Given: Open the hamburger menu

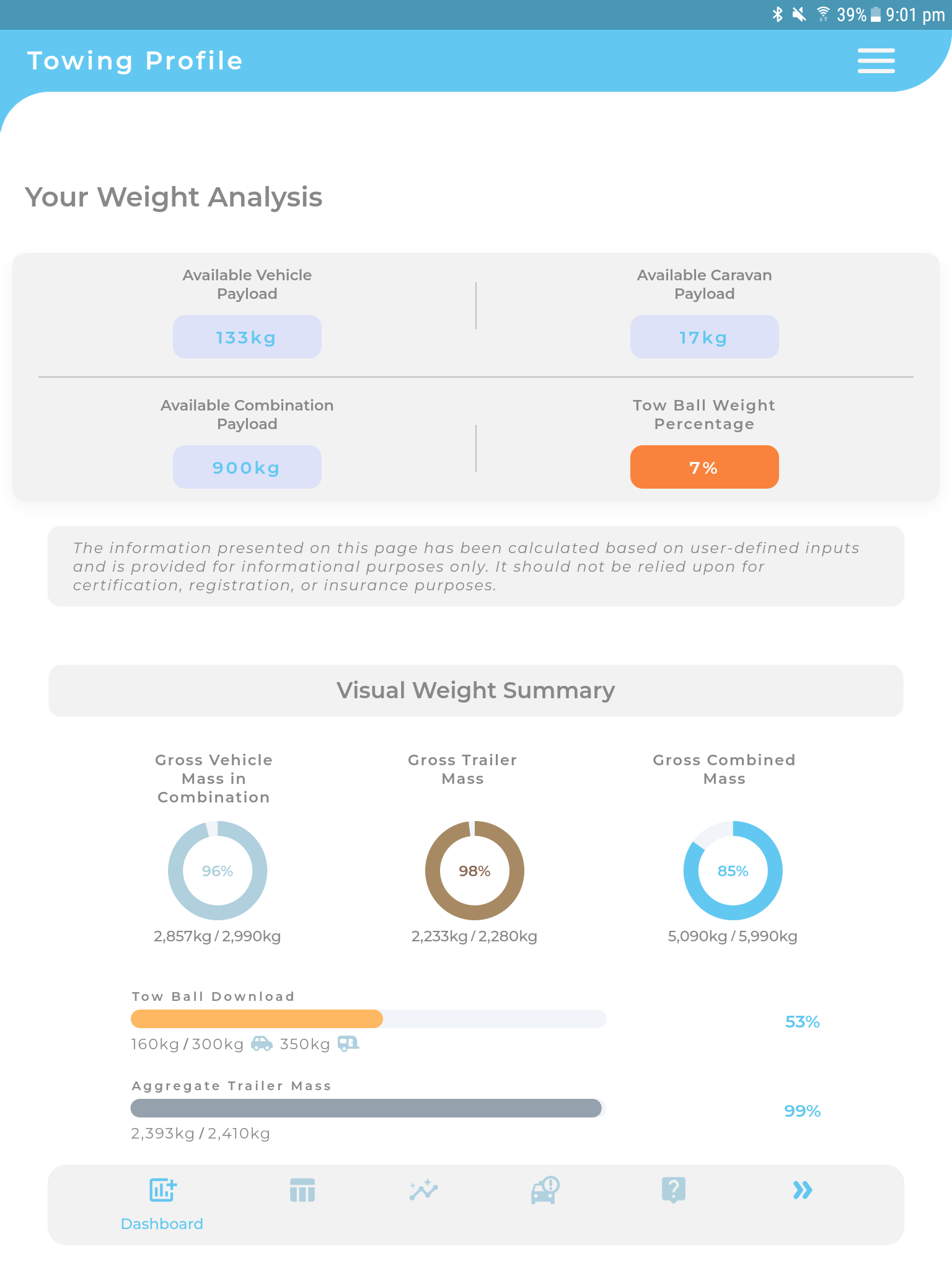Looking at the screenshot, I should (876, 61).
